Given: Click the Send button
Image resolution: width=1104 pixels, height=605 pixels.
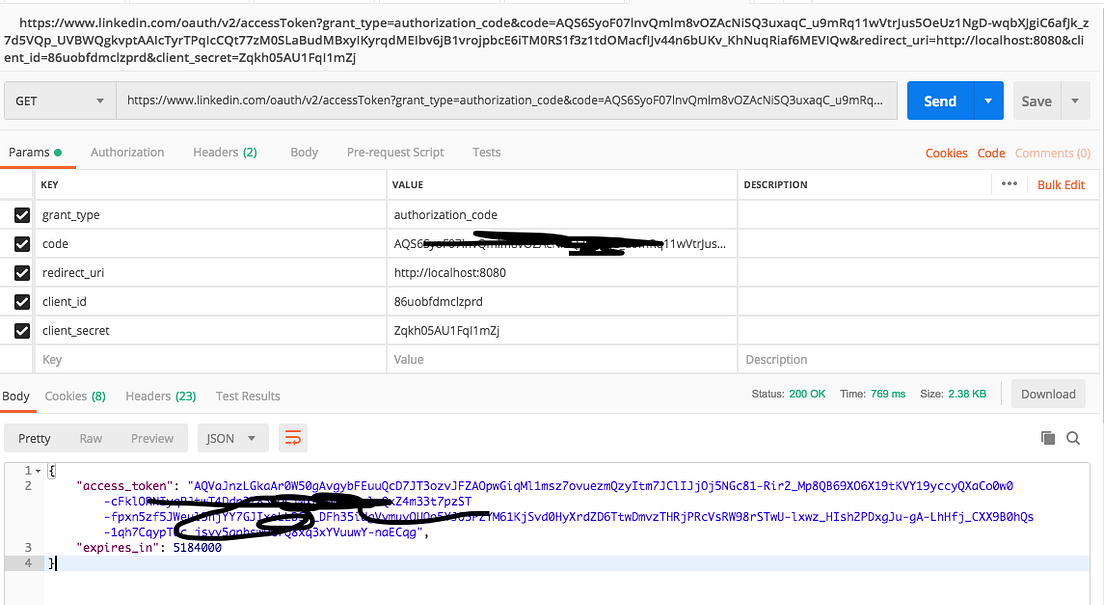Looking at the screenshot, I should point(938,100).
